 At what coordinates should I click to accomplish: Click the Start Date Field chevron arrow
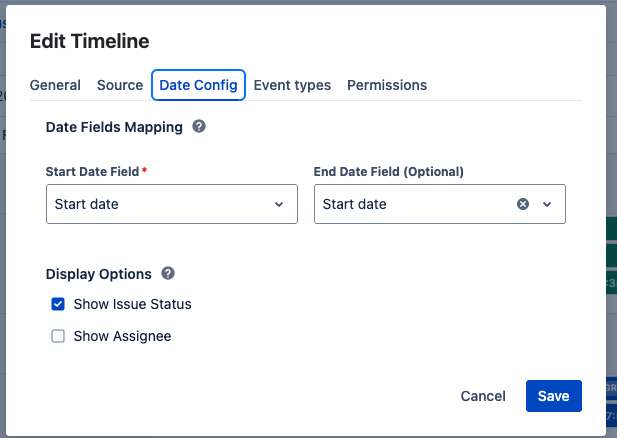(279, 204)
